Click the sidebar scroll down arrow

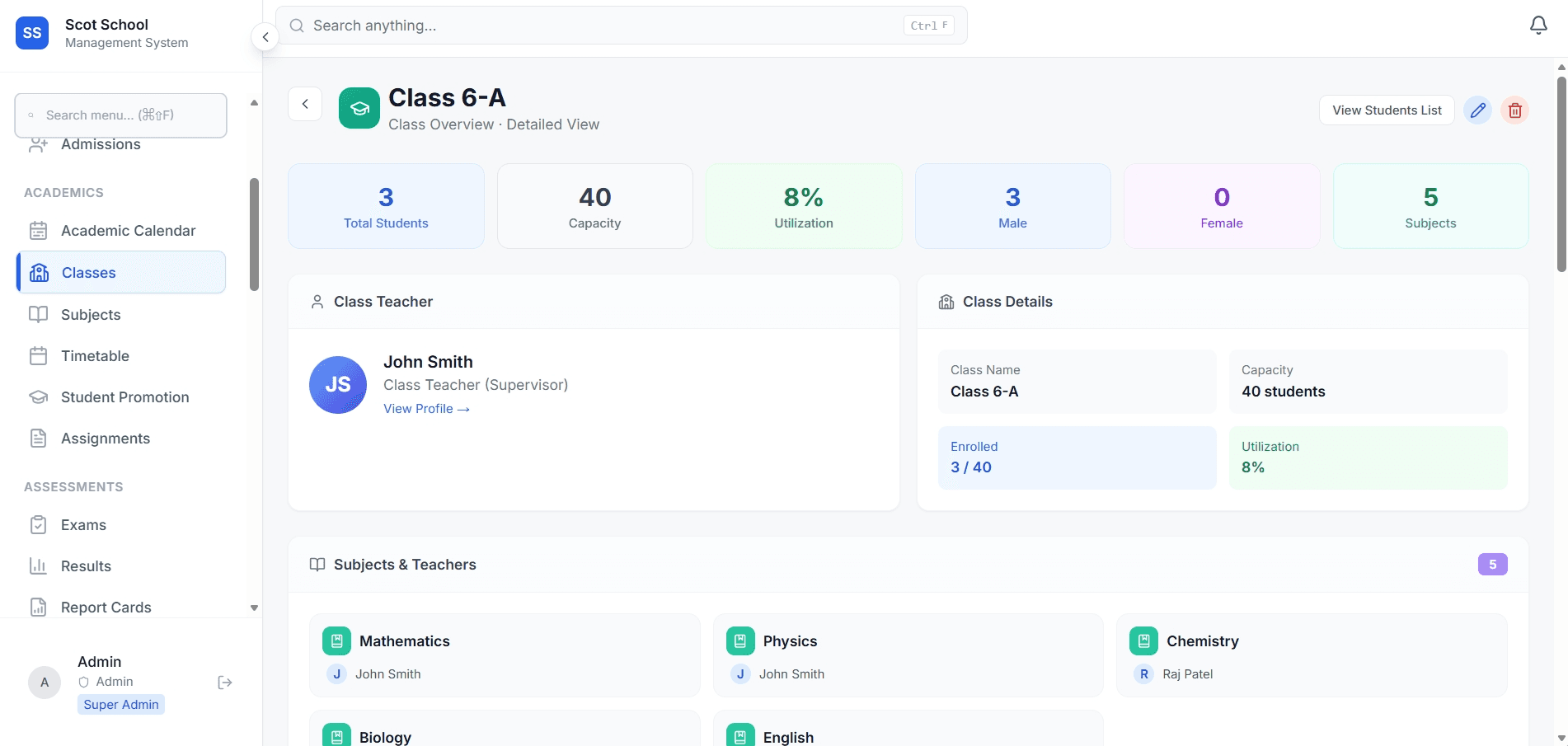(x=254, y=608)
